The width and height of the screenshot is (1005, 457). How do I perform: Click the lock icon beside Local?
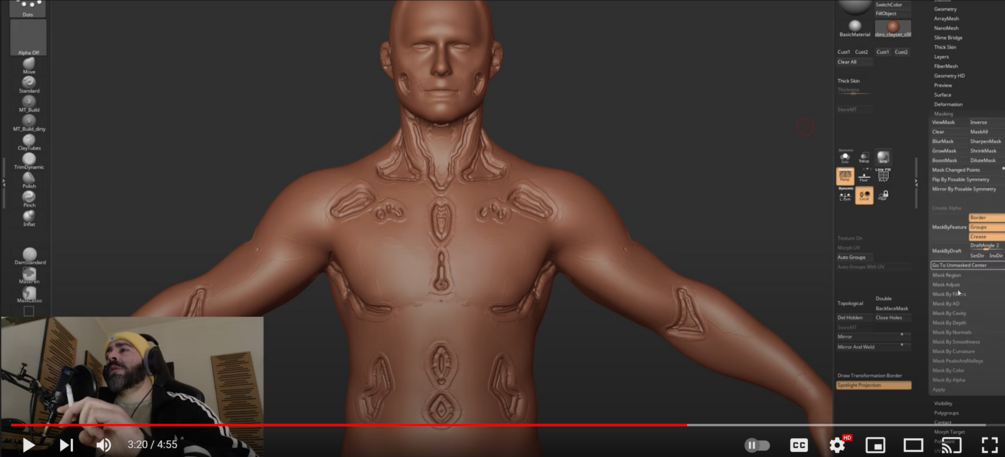(x=883, y=195)
